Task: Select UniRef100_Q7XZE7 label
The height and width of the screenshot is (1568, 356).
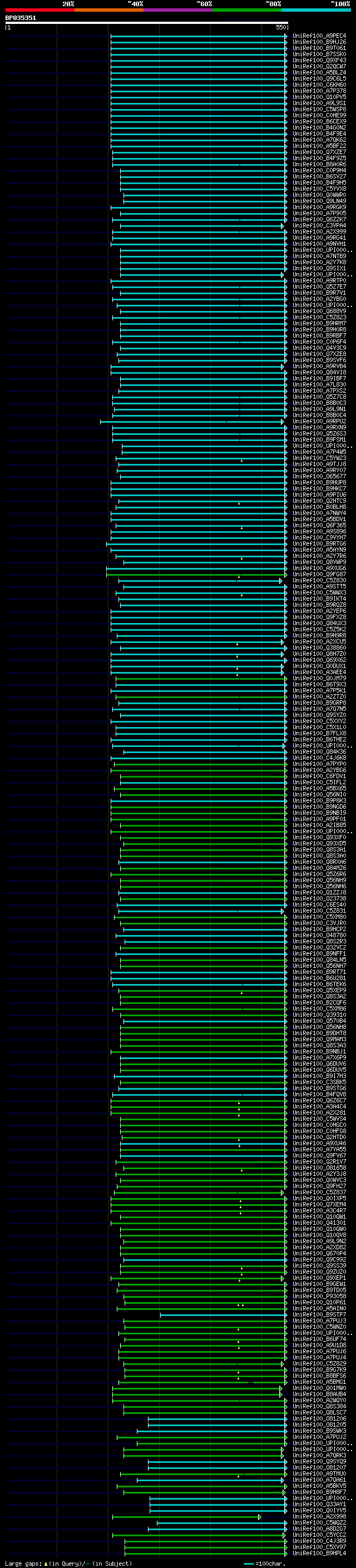Action: (x=319, y=152)
